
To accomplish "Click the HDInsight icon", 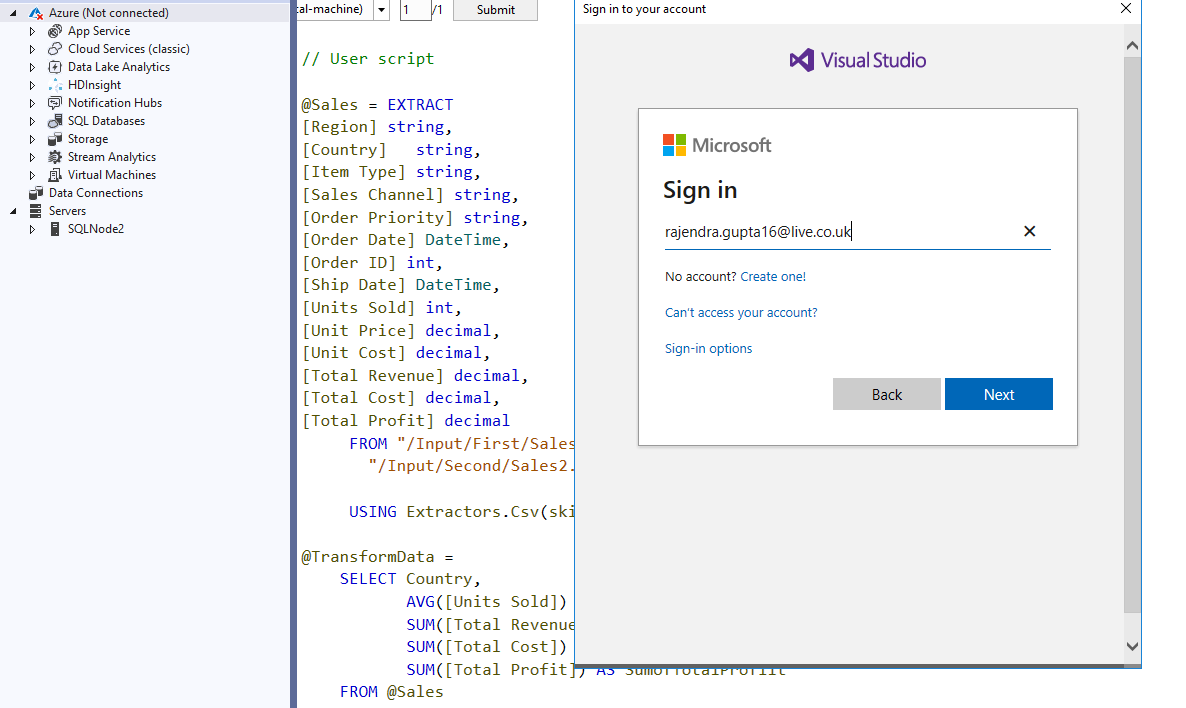I will (x=54, y=85).
